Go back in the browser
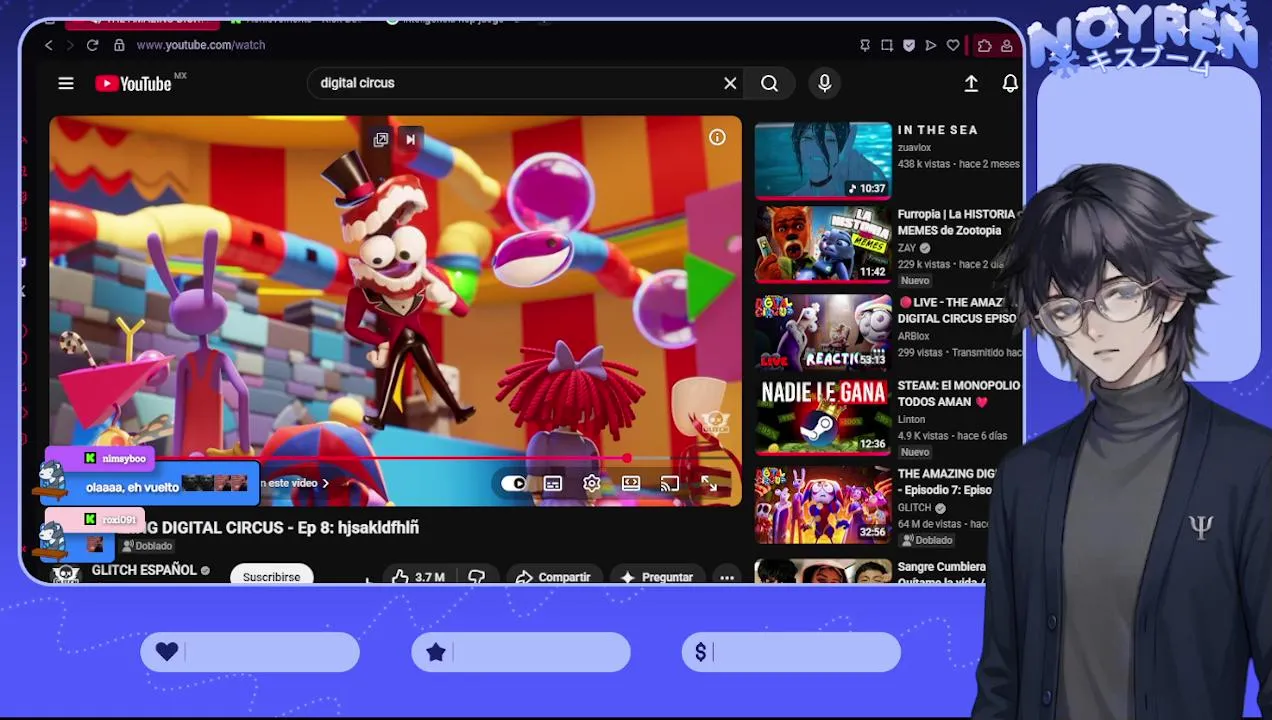Image resolution: width=1272 pixels, height=720 pixels. tap(48, 45)
